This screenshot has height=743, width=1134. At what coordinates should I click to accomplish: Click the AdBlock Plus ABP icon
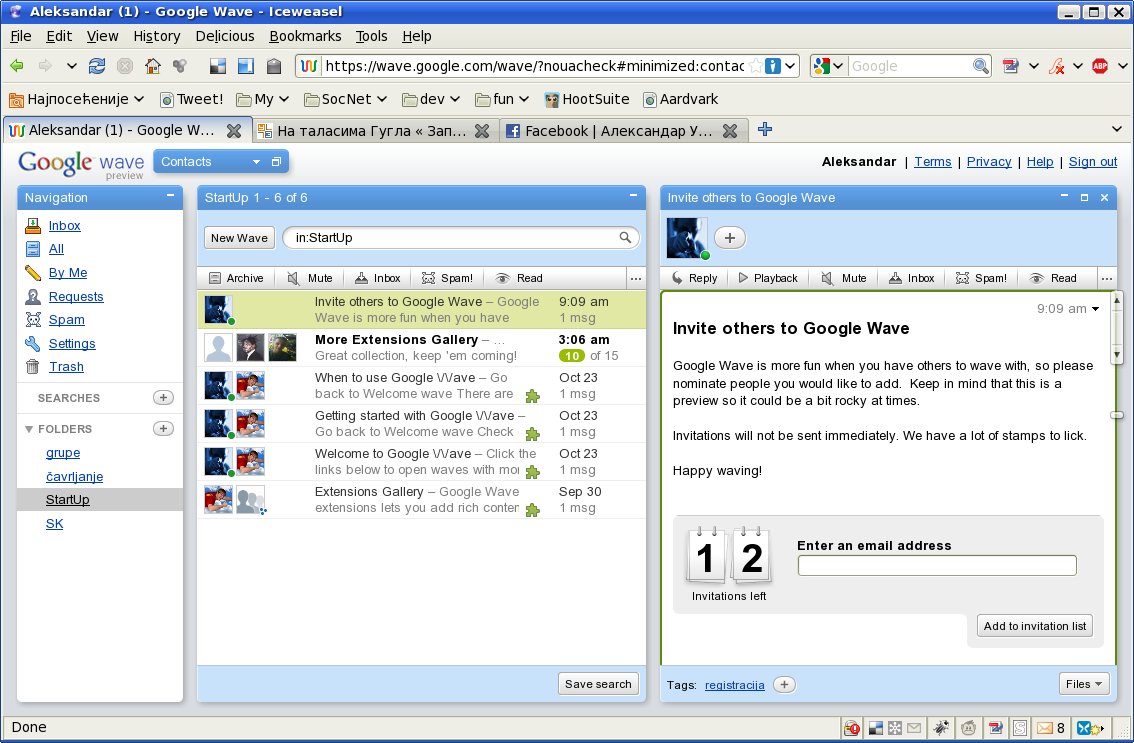(x=1100, y=66)
